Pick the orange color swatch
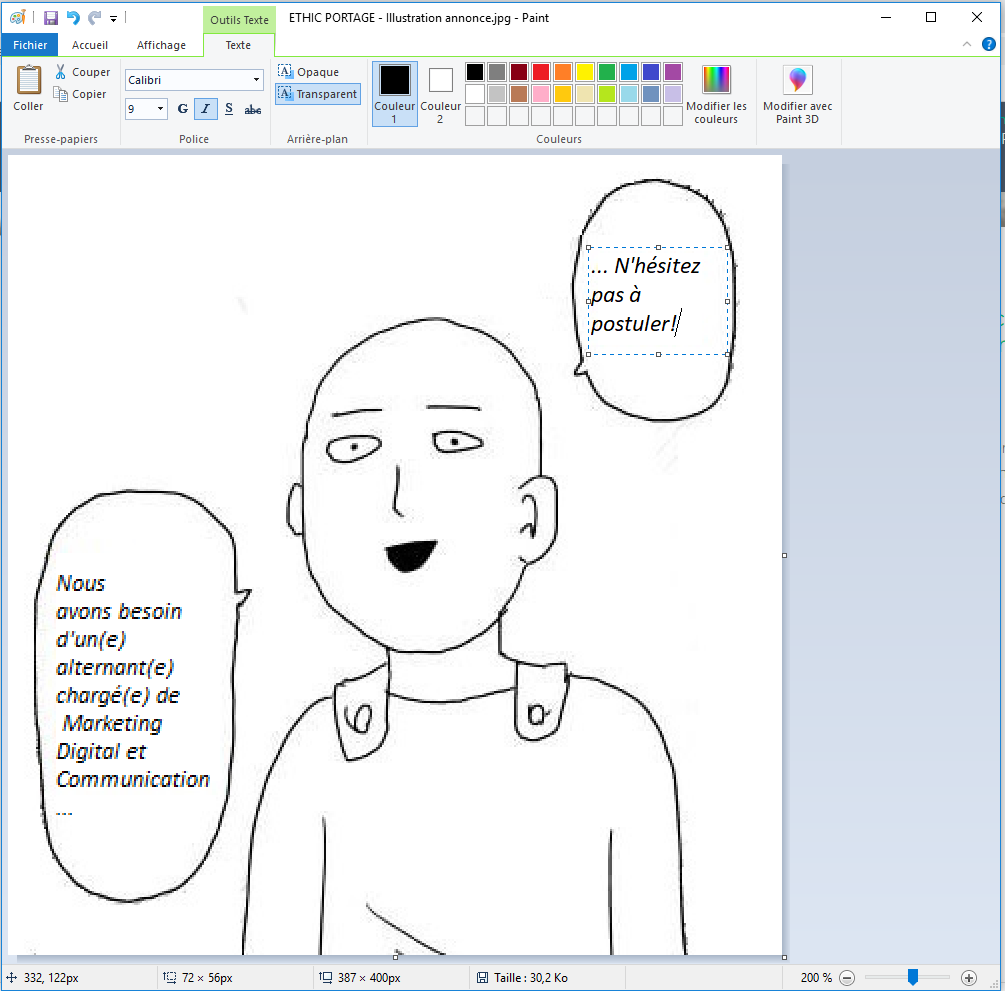Screen dimensions: 1005x991 (563, 72)
